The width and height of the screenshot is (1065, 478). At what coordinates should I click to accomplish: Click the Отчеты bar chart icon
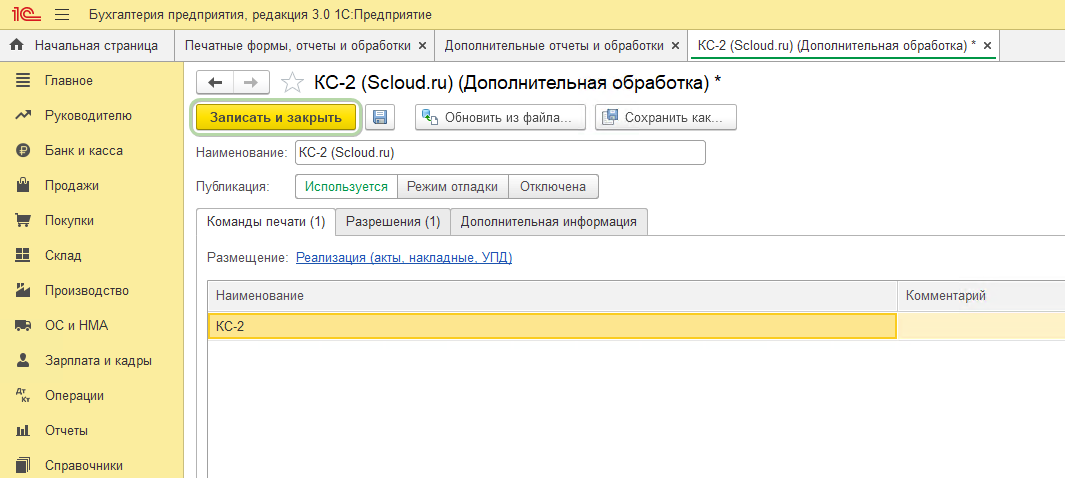[x=23, y=430]
